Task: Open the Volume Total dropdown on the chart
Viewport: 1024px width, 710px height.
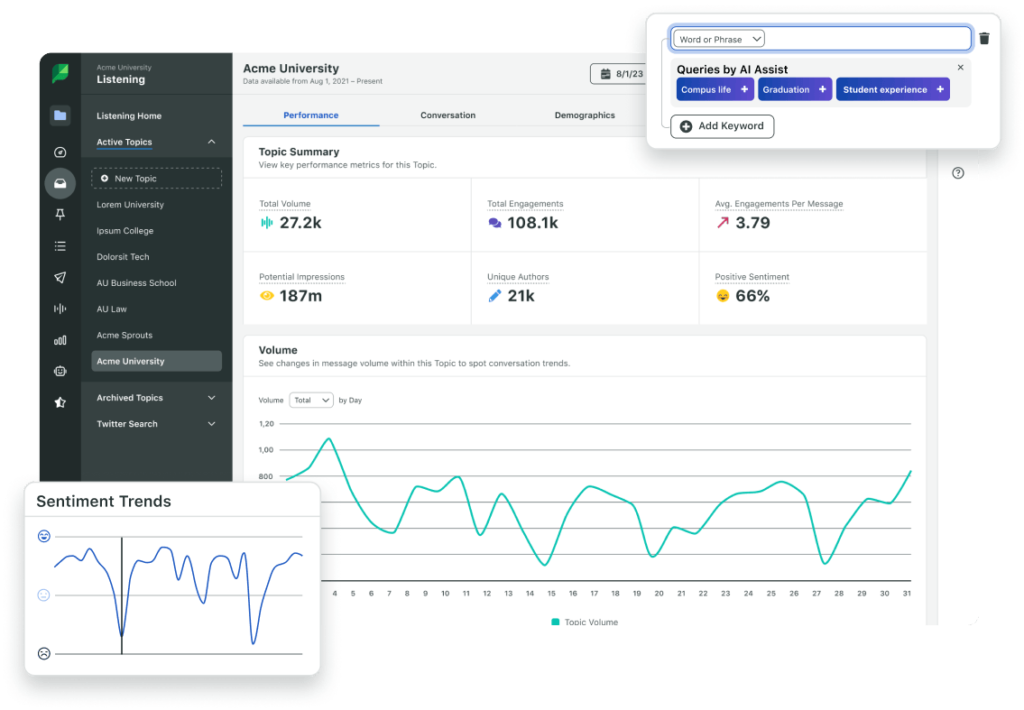Action: click(x=311, y=399)
